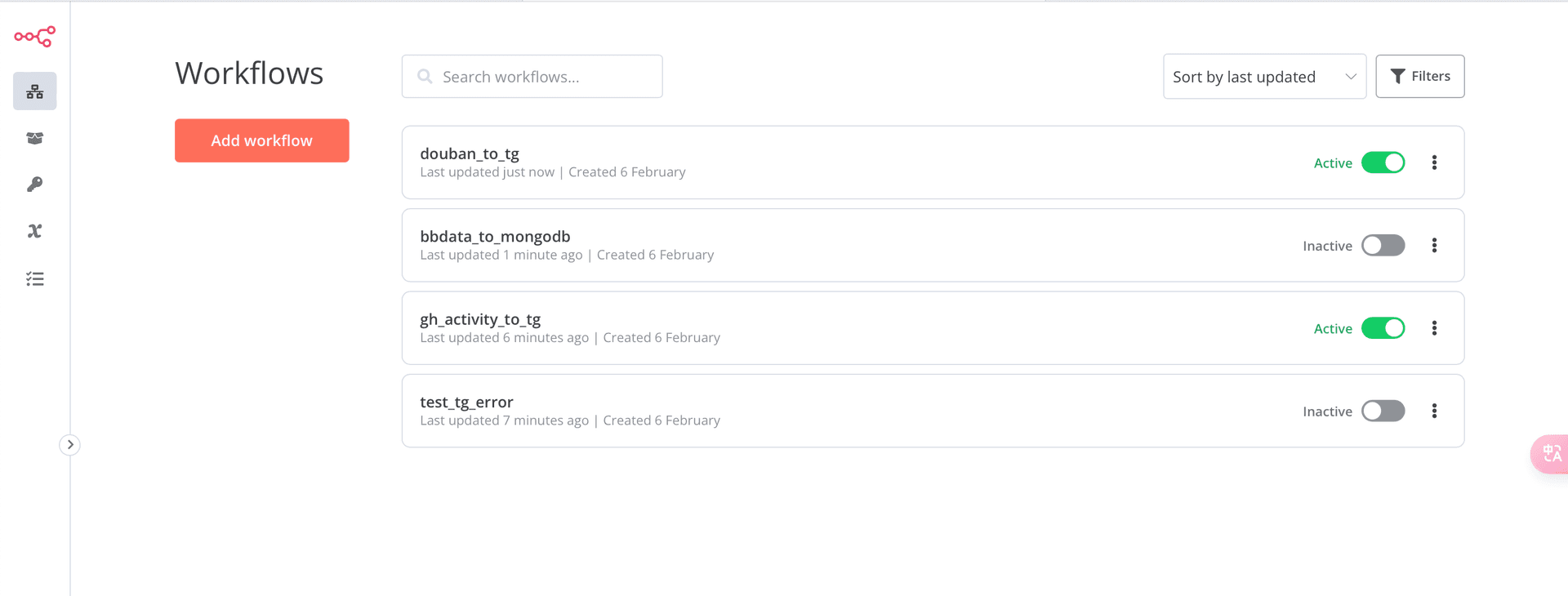Open the Workflows sidebar icon
This screenshot has height=596, width=1568.
pyautogui.click(x=35, y=91)
